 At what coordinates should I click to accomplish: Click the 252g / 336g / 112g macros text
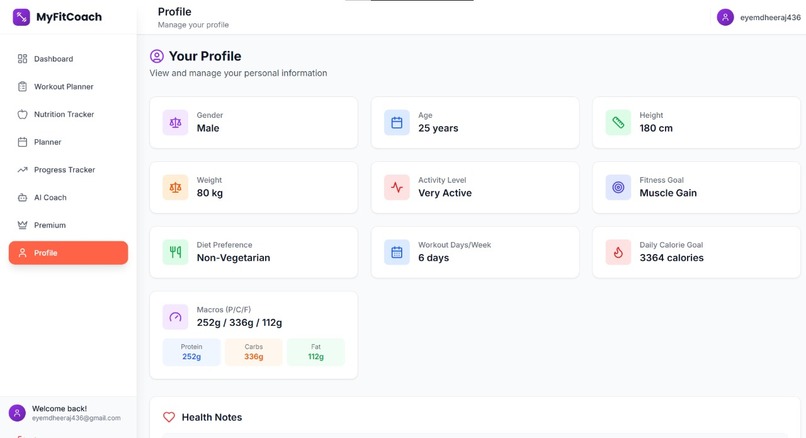240,322
